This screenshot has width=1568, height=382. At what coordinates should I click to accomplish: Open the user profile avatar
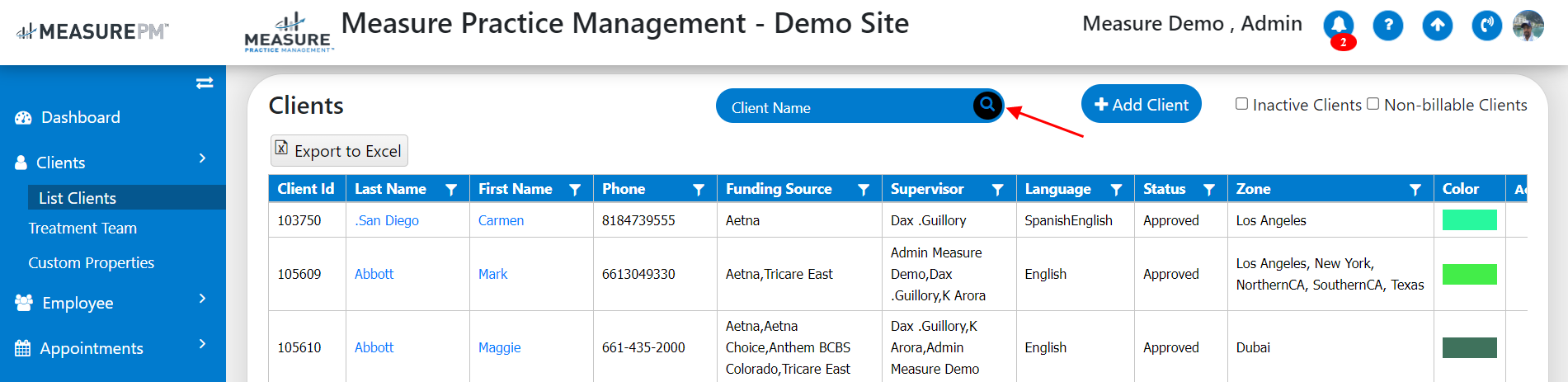coord(1528,26)
